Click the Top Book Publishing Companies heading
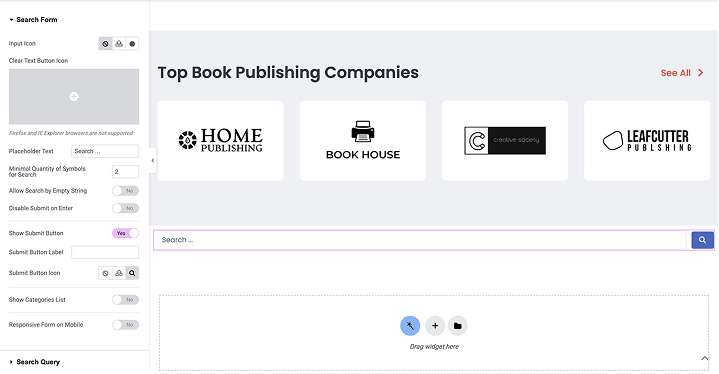This screenshot has height=374, width=719. point(288,73)
